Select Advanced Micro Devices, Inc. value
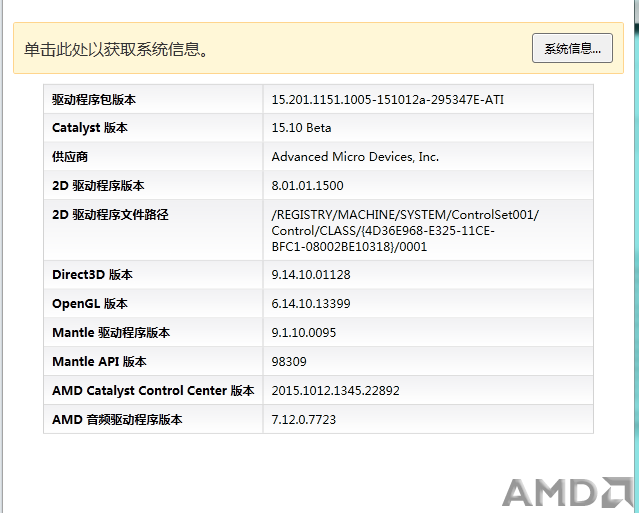639x513 pixels. click(355, 156)
